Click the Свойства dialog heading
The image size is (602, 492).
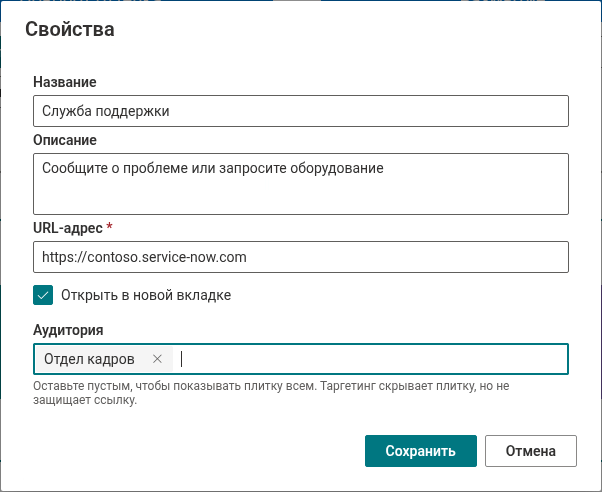pyautogui.click(x=70, y=30)
